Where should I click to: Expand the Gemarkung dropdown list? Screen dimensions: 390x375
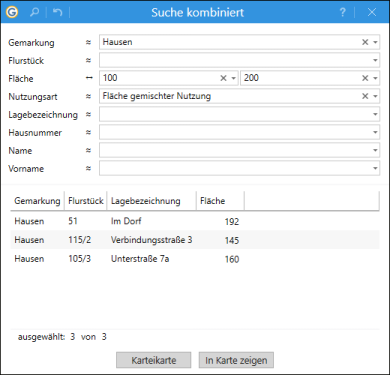(x=375, y=42)
